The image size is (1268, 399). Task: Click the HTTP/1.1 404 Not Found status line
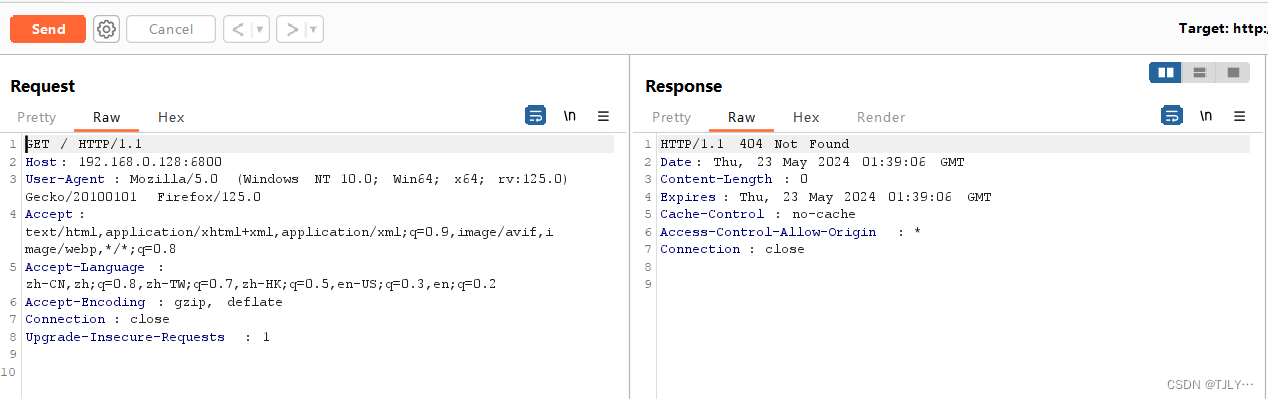[754, 144]
